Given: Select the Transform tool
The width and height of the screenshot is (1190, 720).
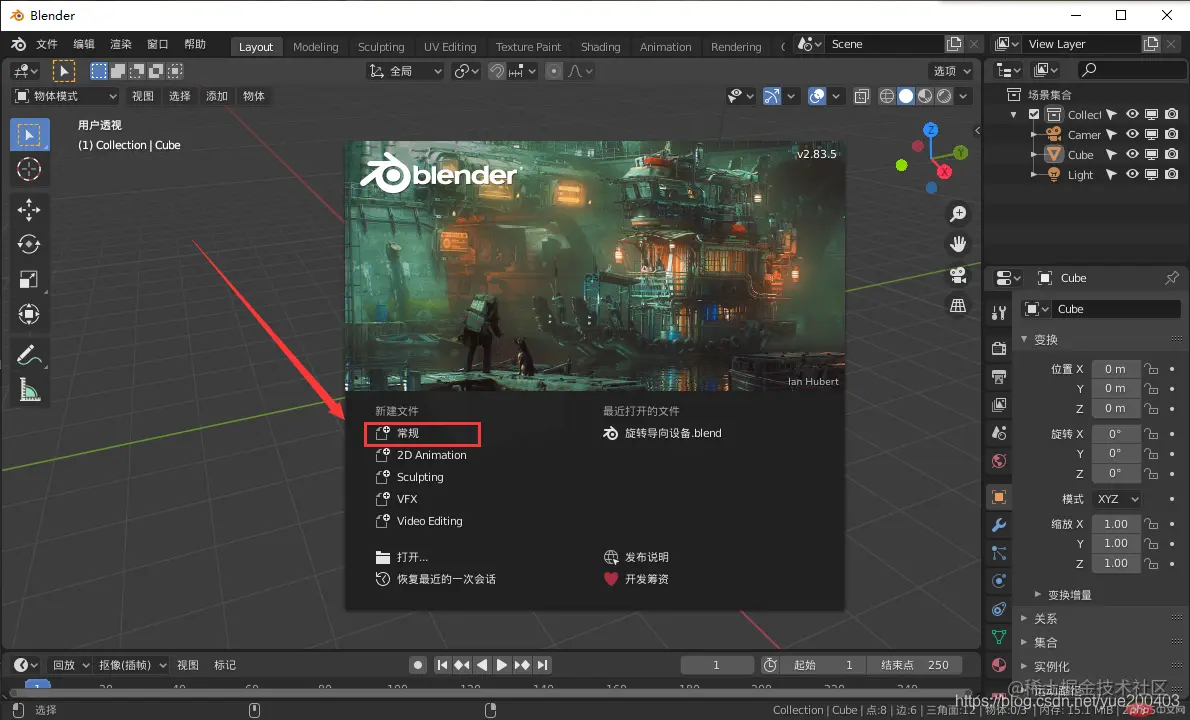Looking at the screenshot, I should (x=30, y=314).
